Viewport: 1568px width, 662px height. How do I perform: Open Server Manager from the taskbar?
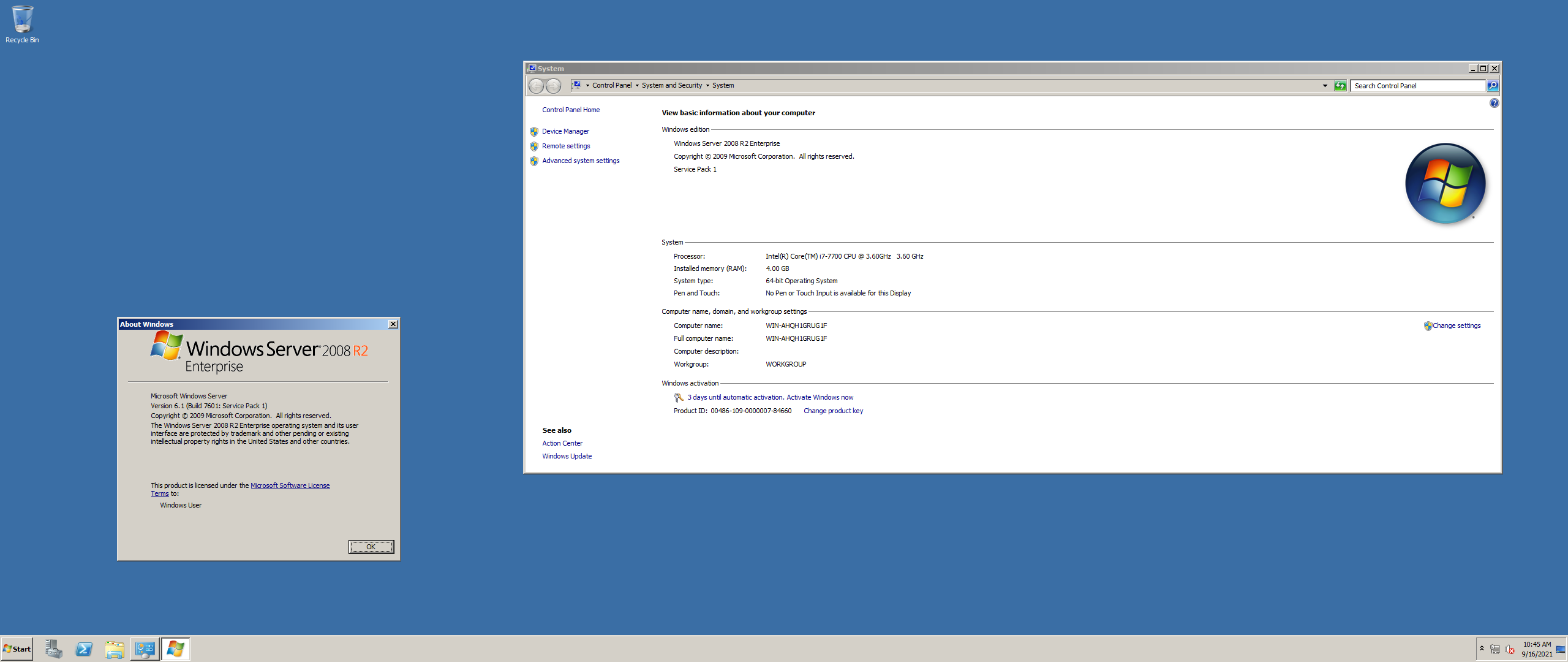pyautogui.click(x=54, y=649)
